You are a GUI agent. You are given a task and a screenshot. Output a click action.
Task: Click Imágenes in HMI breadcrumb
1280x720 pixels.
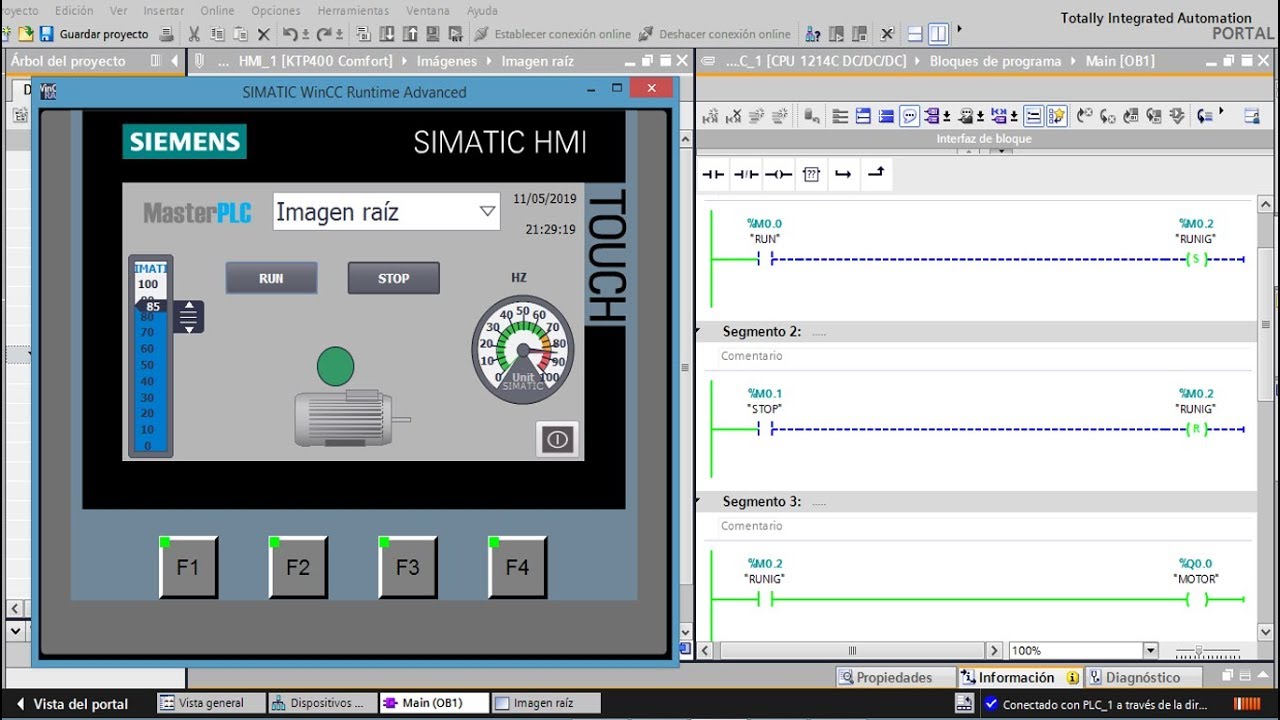click(x=447, y=61)
